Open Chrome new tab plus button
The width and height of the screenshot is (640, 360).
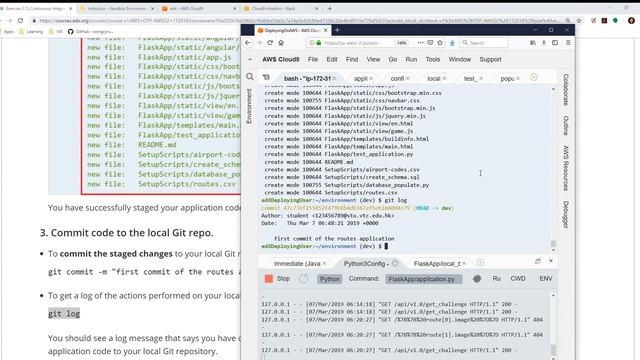(329, 8)
